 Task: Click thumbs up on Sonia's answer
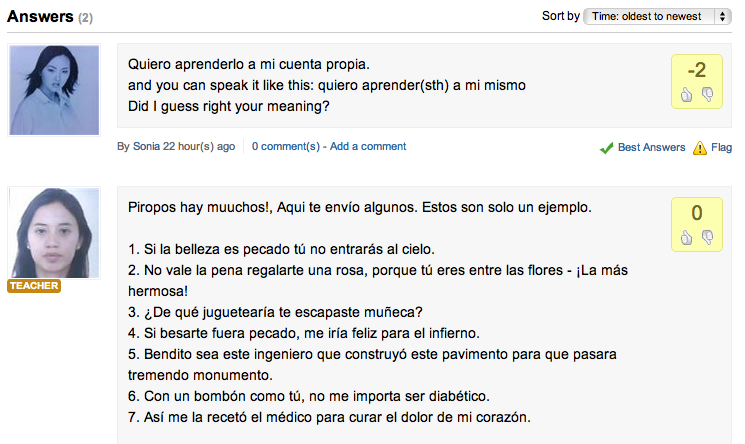[x=687, y=95]
